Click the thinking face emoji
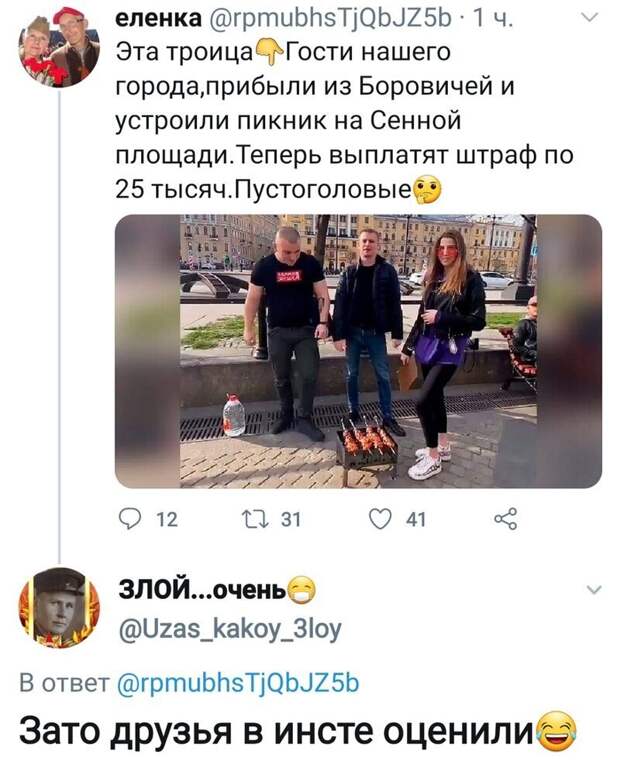The height and width of the screenshot is (761, 620). (427, 191)
